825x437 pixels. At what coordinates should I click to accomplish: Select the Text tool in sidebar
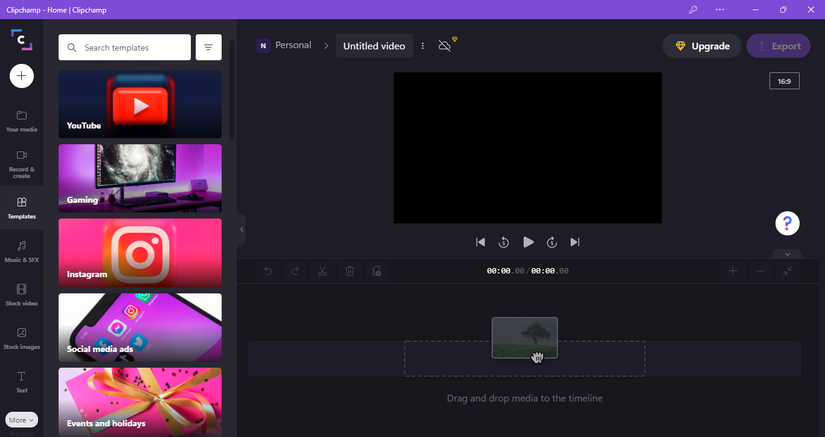pos(22,381)
